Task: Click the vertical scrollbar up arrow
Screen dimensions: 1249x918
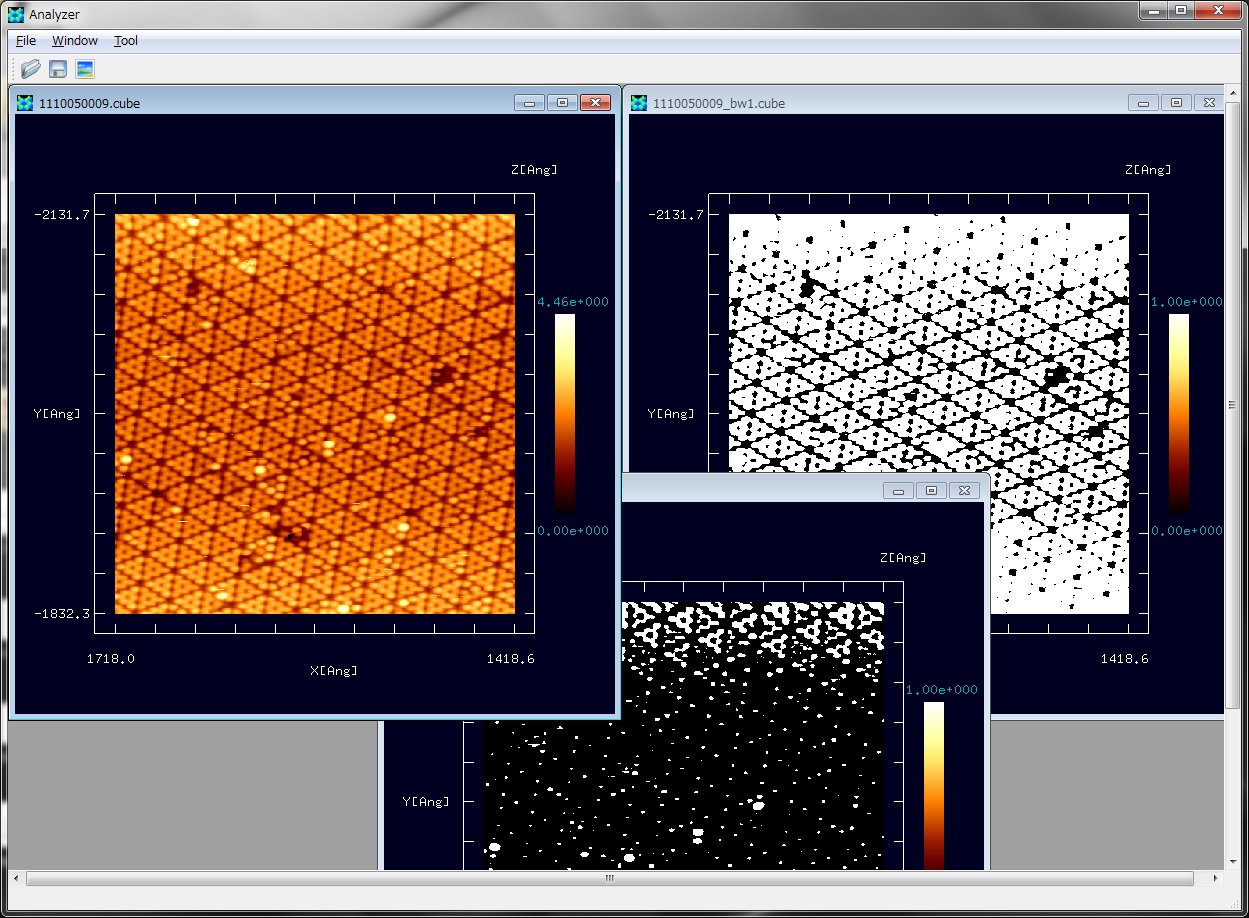Action: (x=1233, y=93)
